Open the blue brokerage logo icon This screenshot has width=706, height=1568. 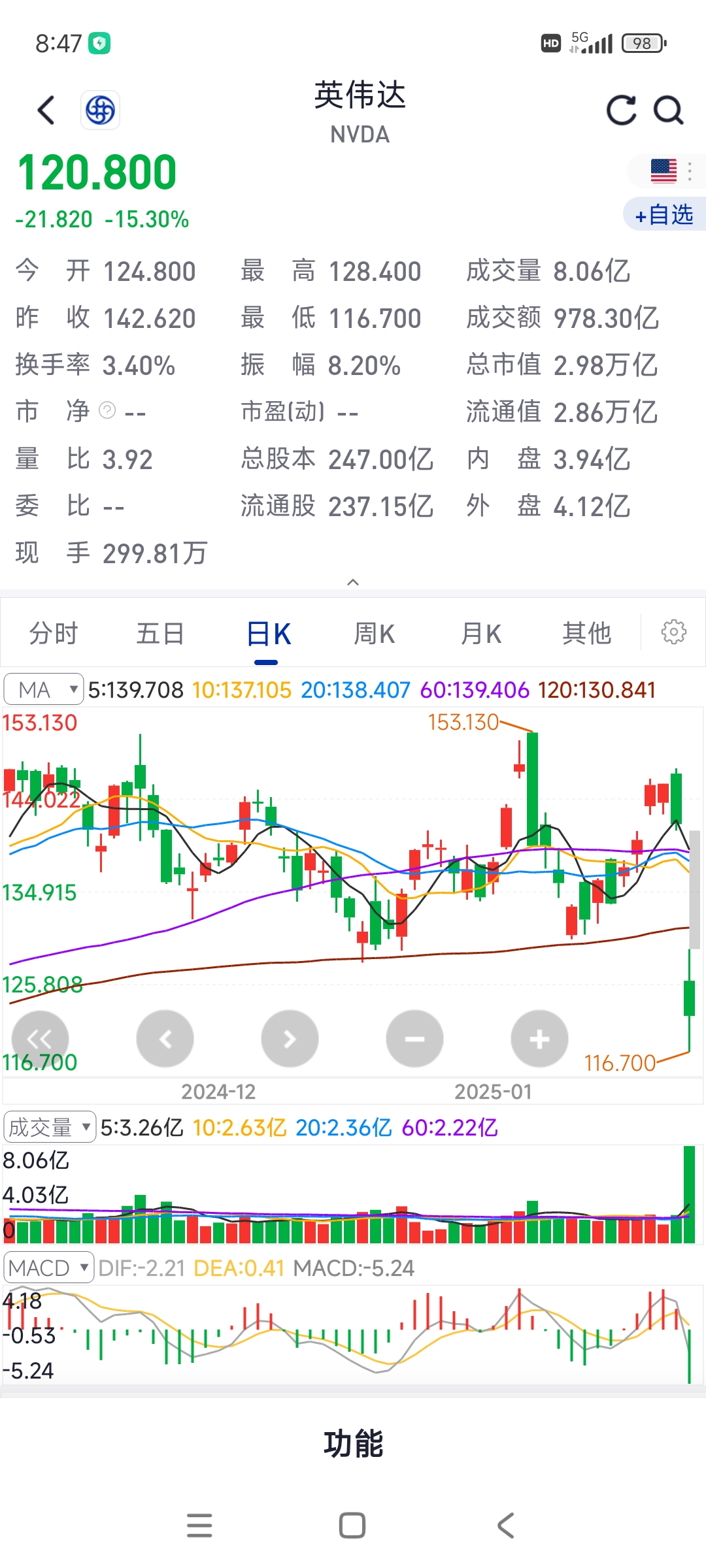click(100, 110)
